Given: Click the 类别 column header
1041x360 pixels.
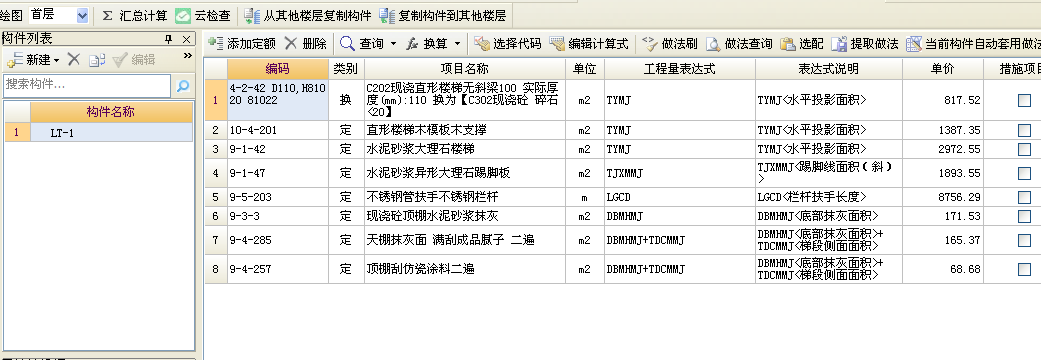Looking at the screenshot, I should pos(346,69).
